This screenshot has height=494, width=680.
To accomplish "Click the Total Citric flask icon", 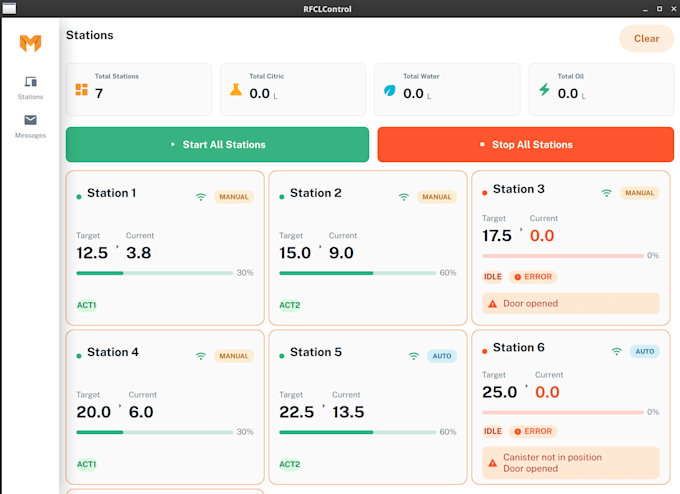I will [x=236, y=89].
